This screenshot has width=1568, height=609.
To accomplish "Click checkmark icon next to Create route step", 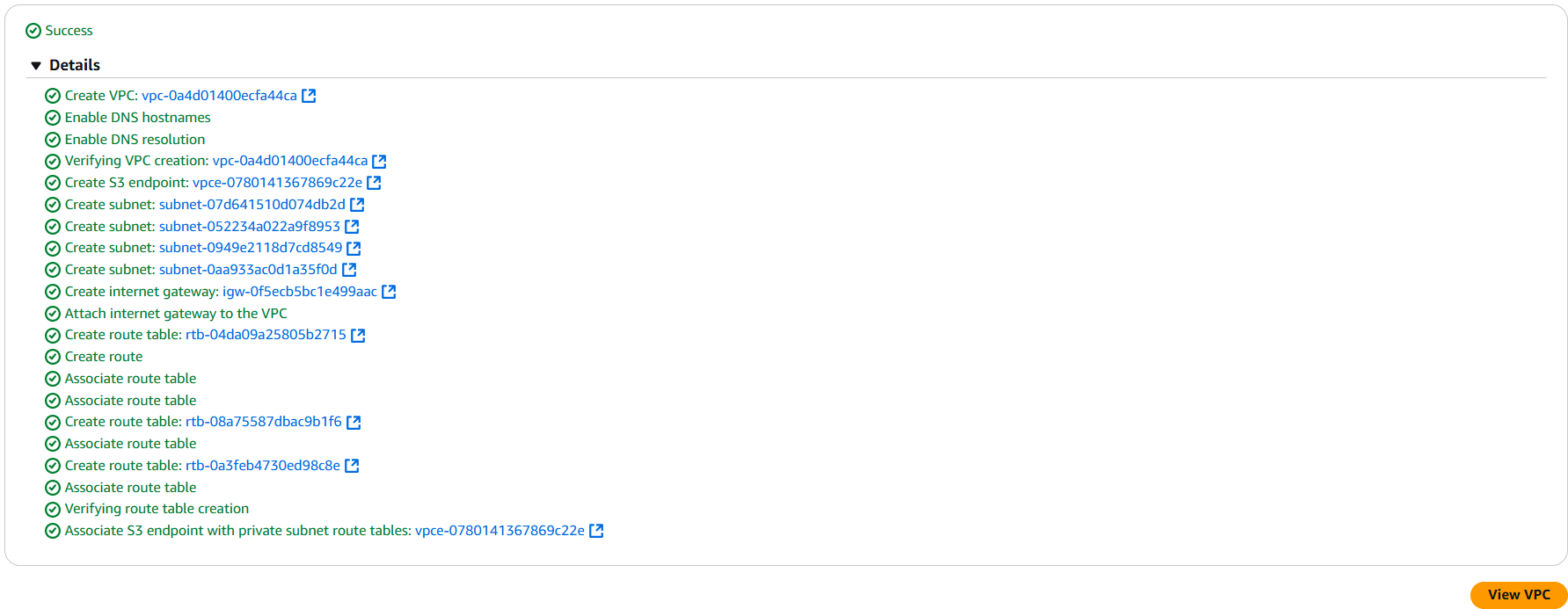I will tap(52, 357).
